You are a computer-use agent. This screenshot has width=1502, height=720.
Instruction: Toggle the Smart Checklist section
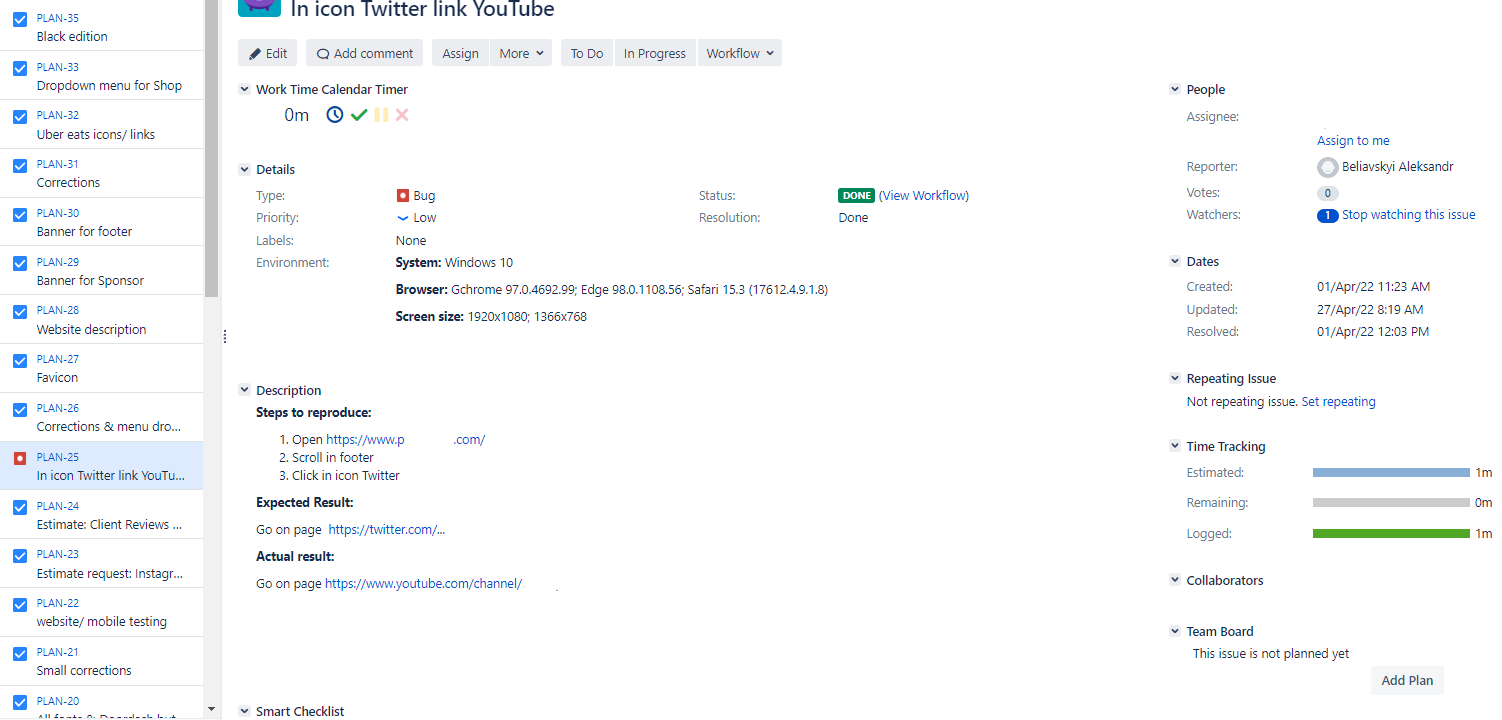pyautogui.click(x=244, y=711)
